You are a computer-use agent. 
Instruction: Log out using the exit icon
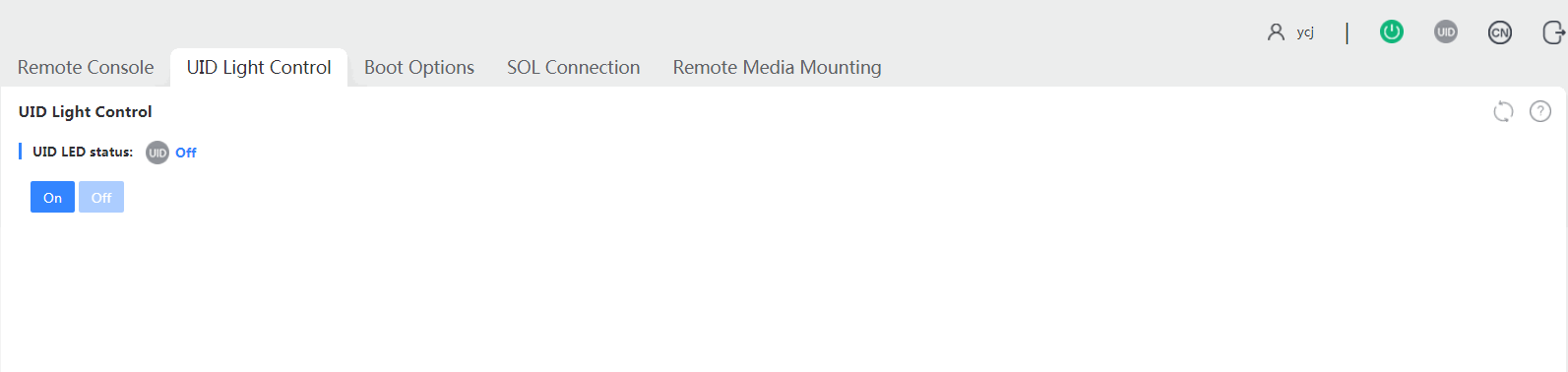pos(1553,32)
